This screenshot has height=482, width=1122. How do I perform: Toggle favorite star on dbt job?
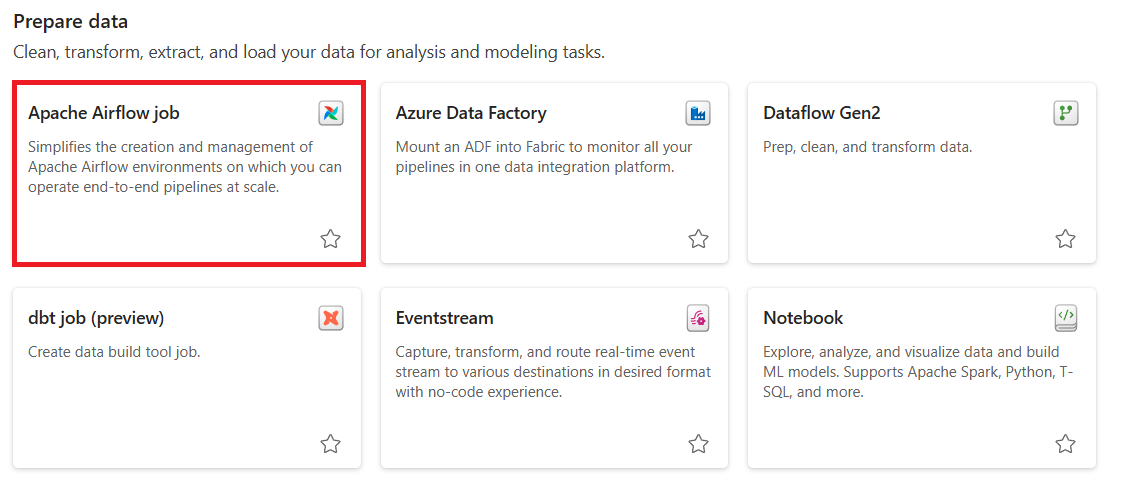(x=330, y=444)
